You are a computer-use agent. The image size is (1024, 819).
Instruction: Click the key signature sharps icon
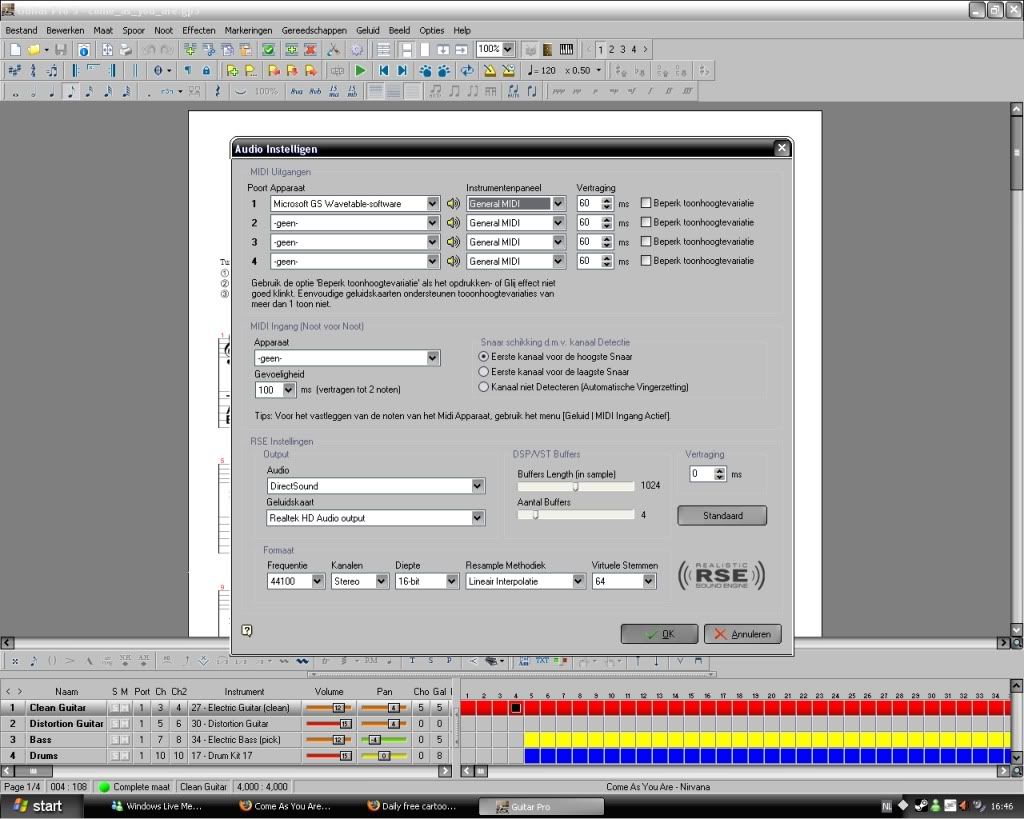(14, 71)
